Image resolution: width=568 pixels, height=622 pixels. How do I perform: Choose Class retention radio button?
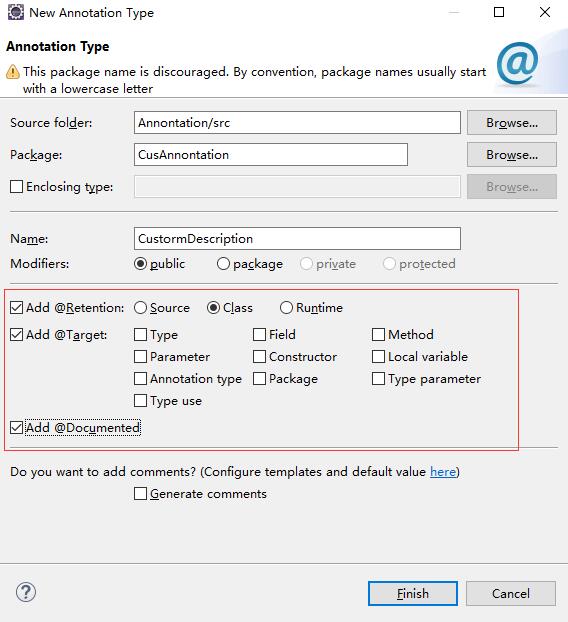pos(213,308)
